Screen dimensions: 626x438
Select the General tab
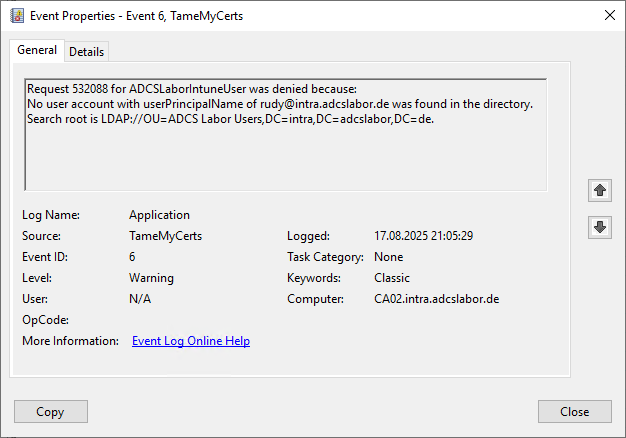pyautogui.click(x=37, y=50)
